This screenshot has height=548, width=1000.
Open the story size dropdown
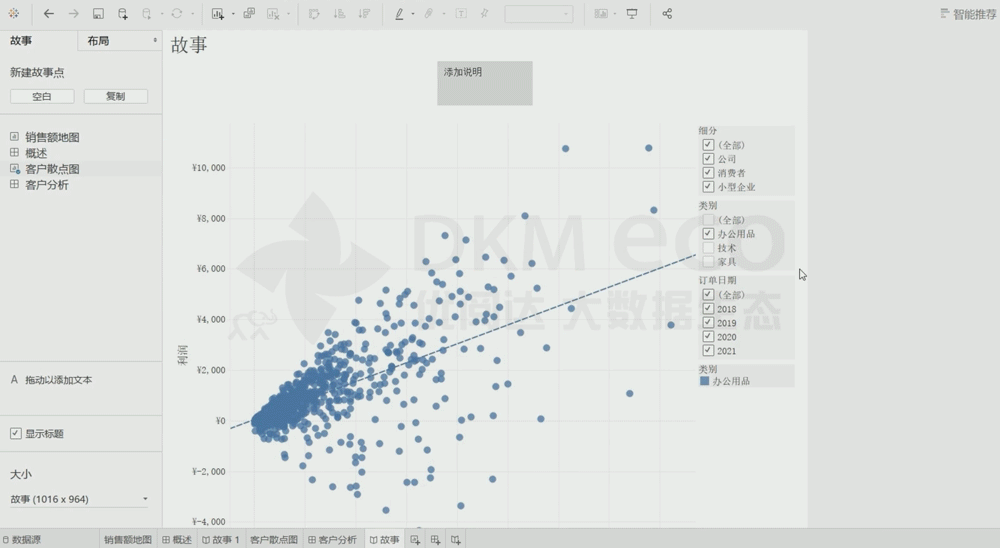[x=145, y=499]
